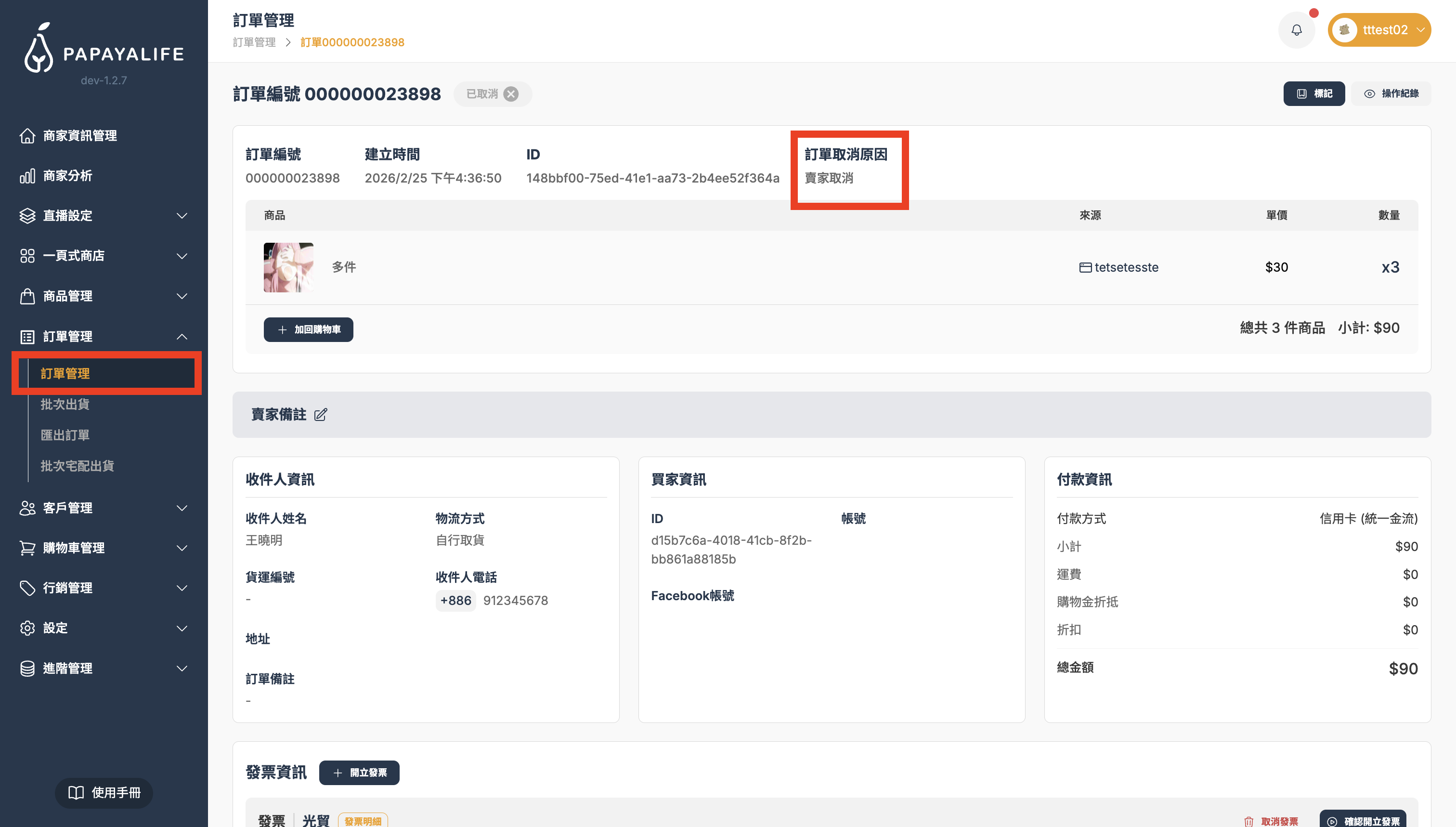Expand the 直播設定 sidebar menu
1456x827 pixels.
coord(182,216)
